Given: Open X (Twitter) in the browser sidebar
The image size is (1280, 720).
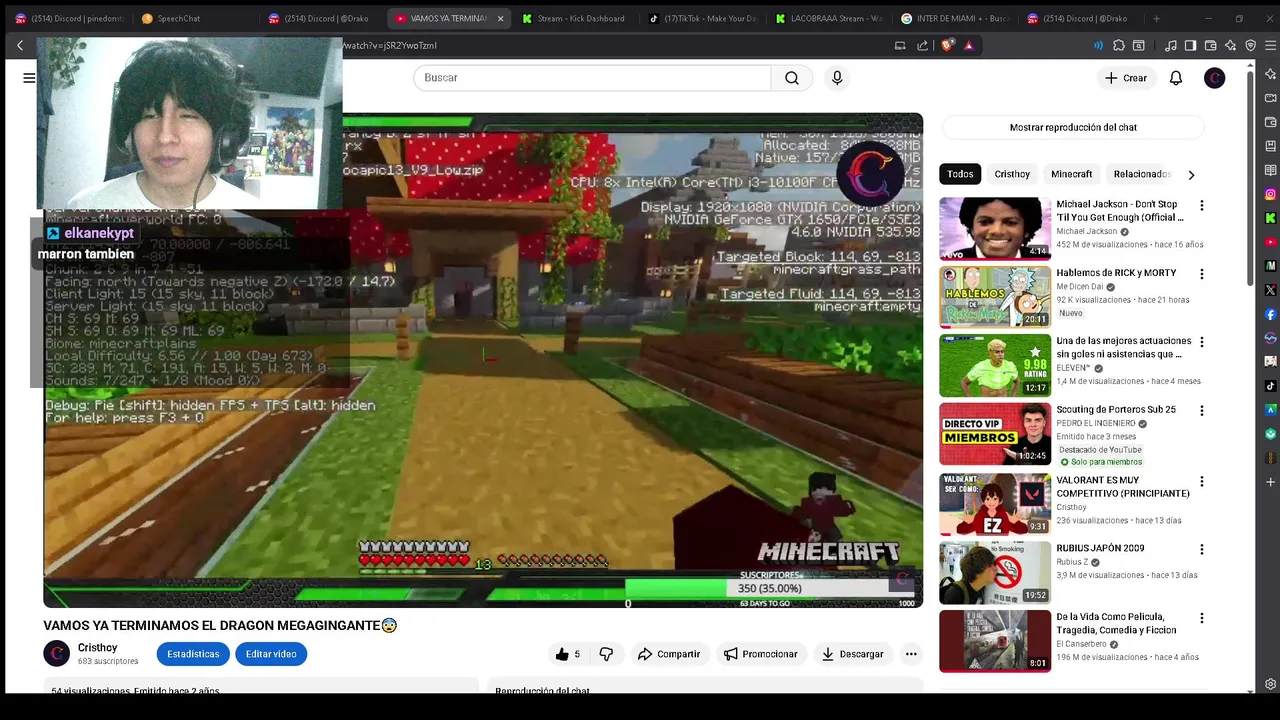Looking at the screenshot, I should pyautogui.click(x=1271, y=290).
